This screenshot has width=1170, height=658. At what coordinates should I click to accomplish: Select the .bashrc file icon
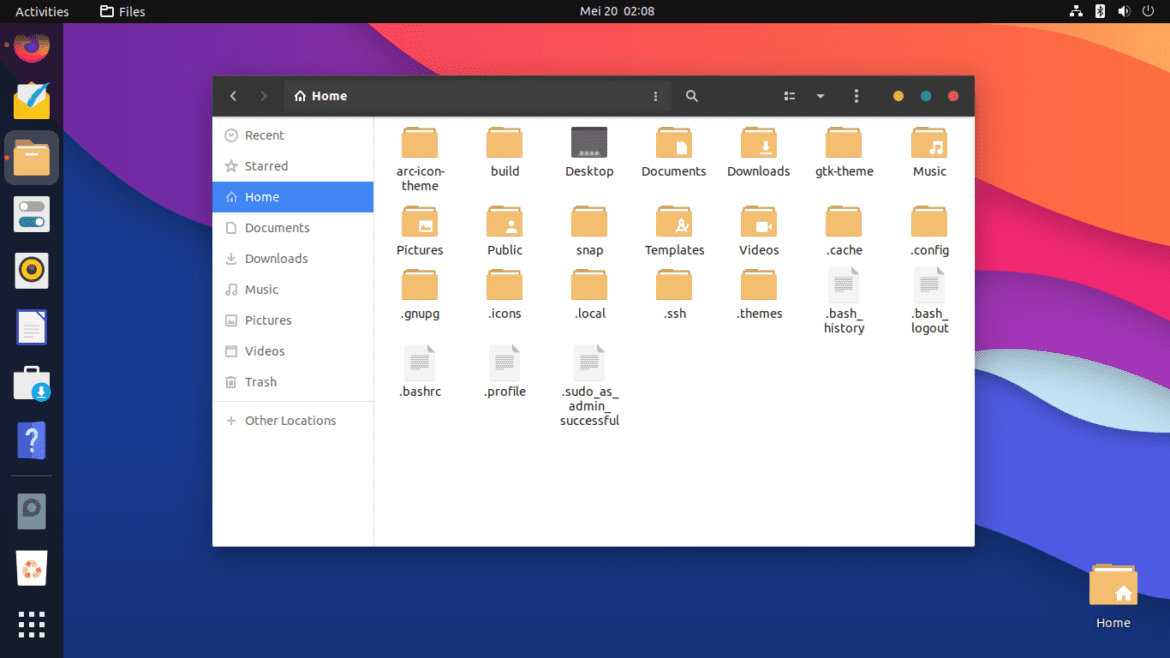[420, 364]
